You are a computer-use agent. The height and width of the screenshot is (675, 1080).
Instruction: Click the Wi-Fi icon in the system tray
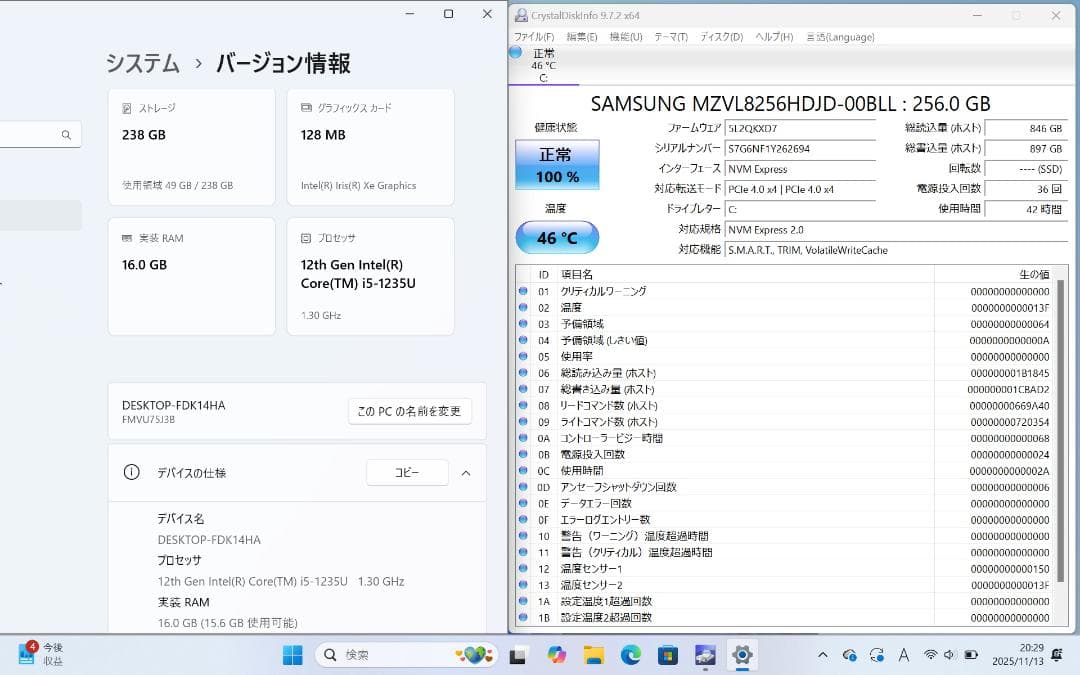coord(930,656)
